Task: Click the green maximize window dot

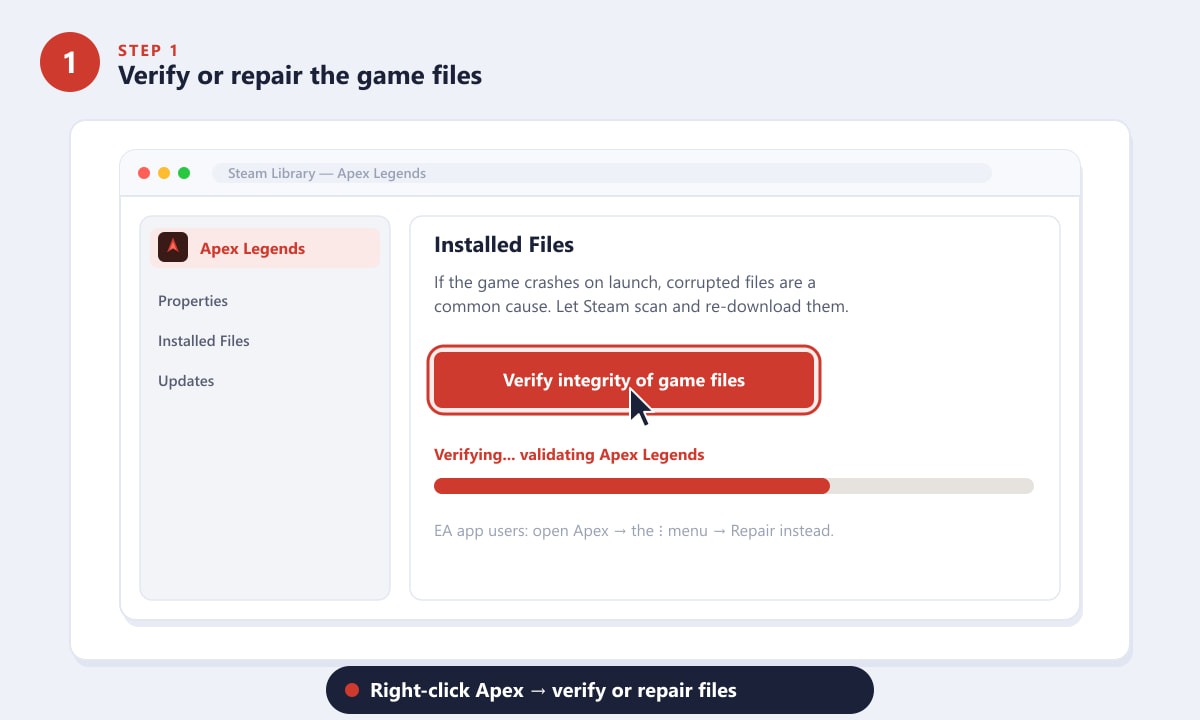Action: 184,173
